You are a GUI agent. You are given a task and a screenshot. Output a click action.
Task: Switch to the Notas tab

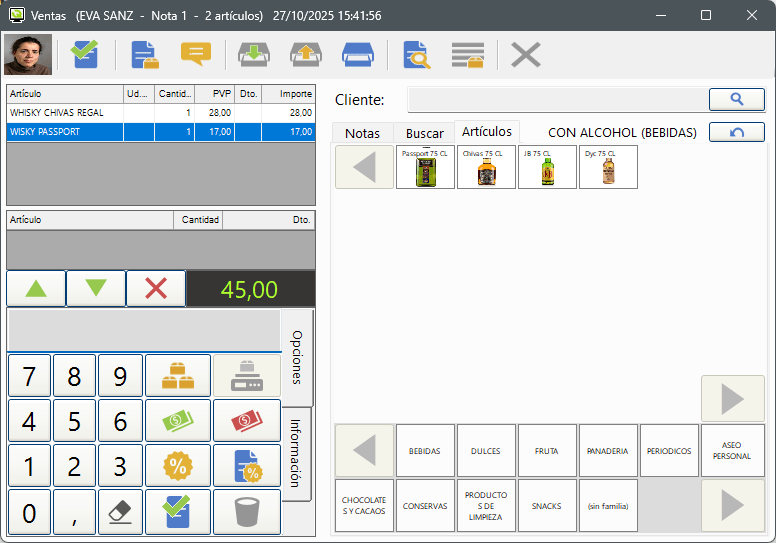coord(362,133)
